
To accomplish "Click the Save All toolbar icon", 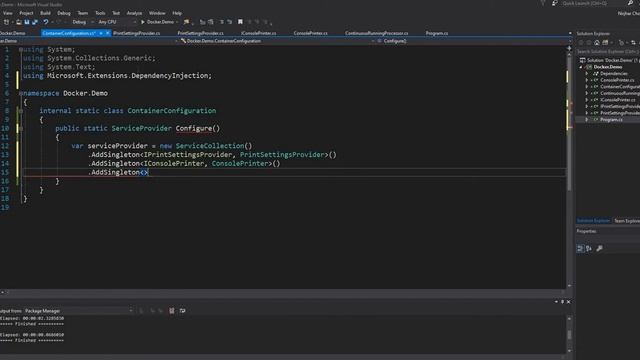I will tap(35, 22).
